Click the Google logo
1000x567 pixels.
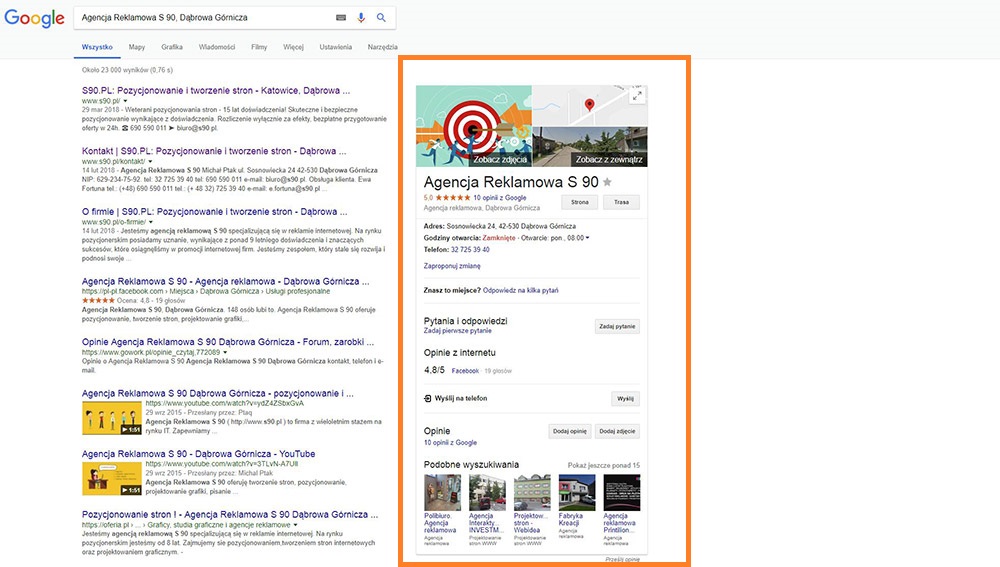[x=34, y=19]
